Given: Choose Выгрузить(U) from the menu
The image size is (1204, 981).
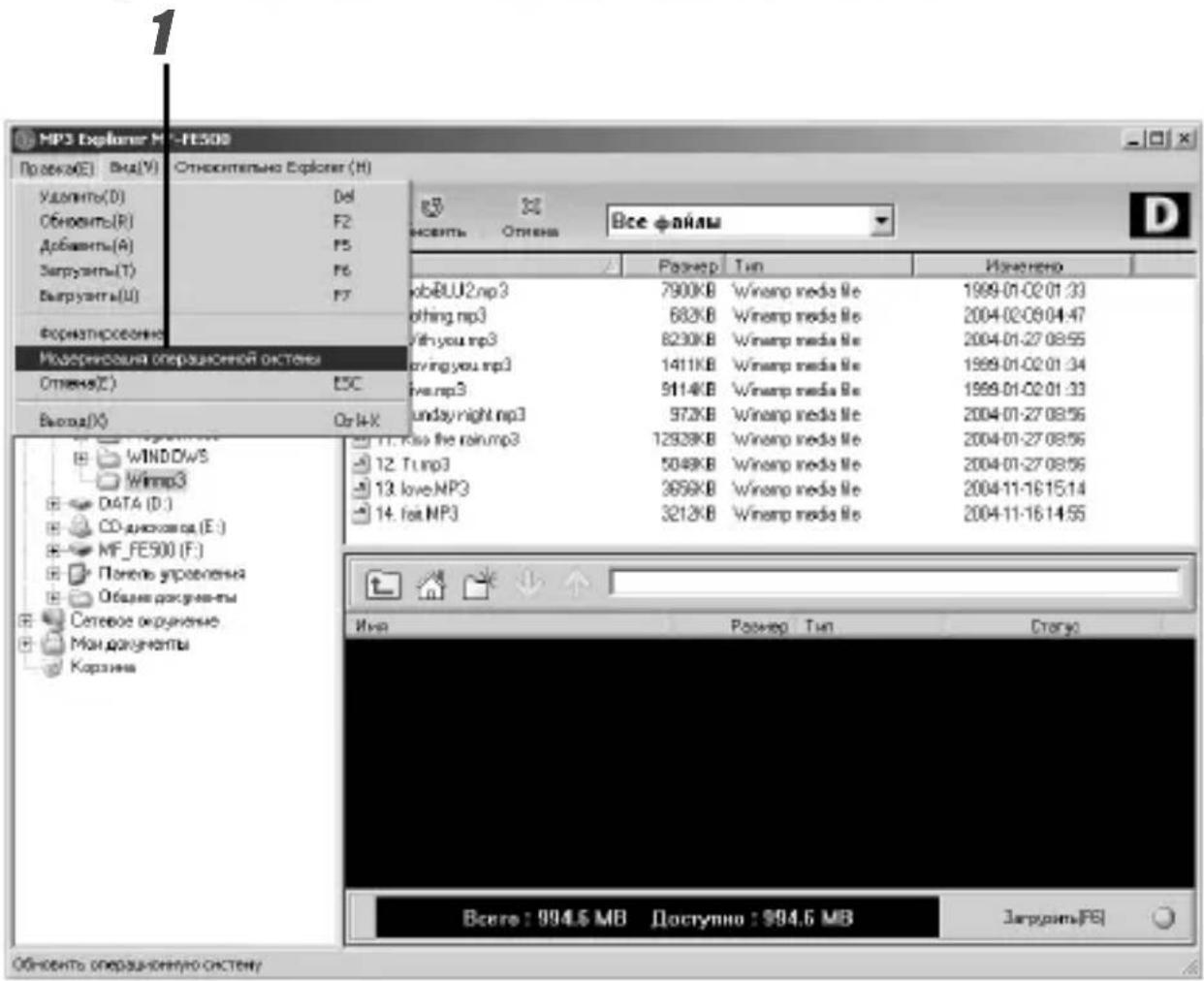Looking at the screenshot, I should tap(212, 296).
